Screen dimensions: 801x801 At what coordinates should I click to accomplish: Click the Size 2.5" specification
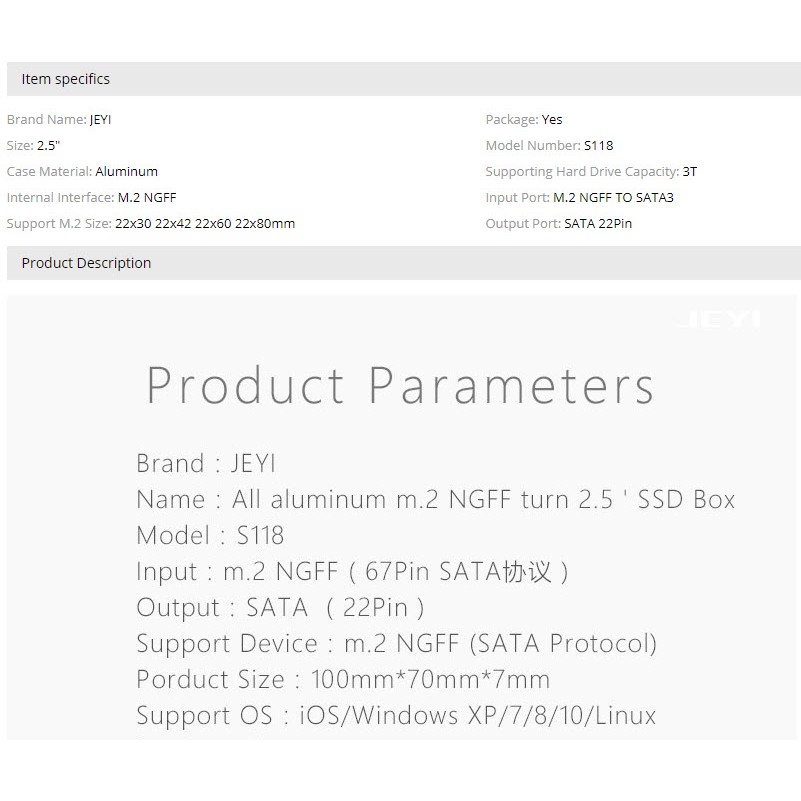[x=49, y=146]
